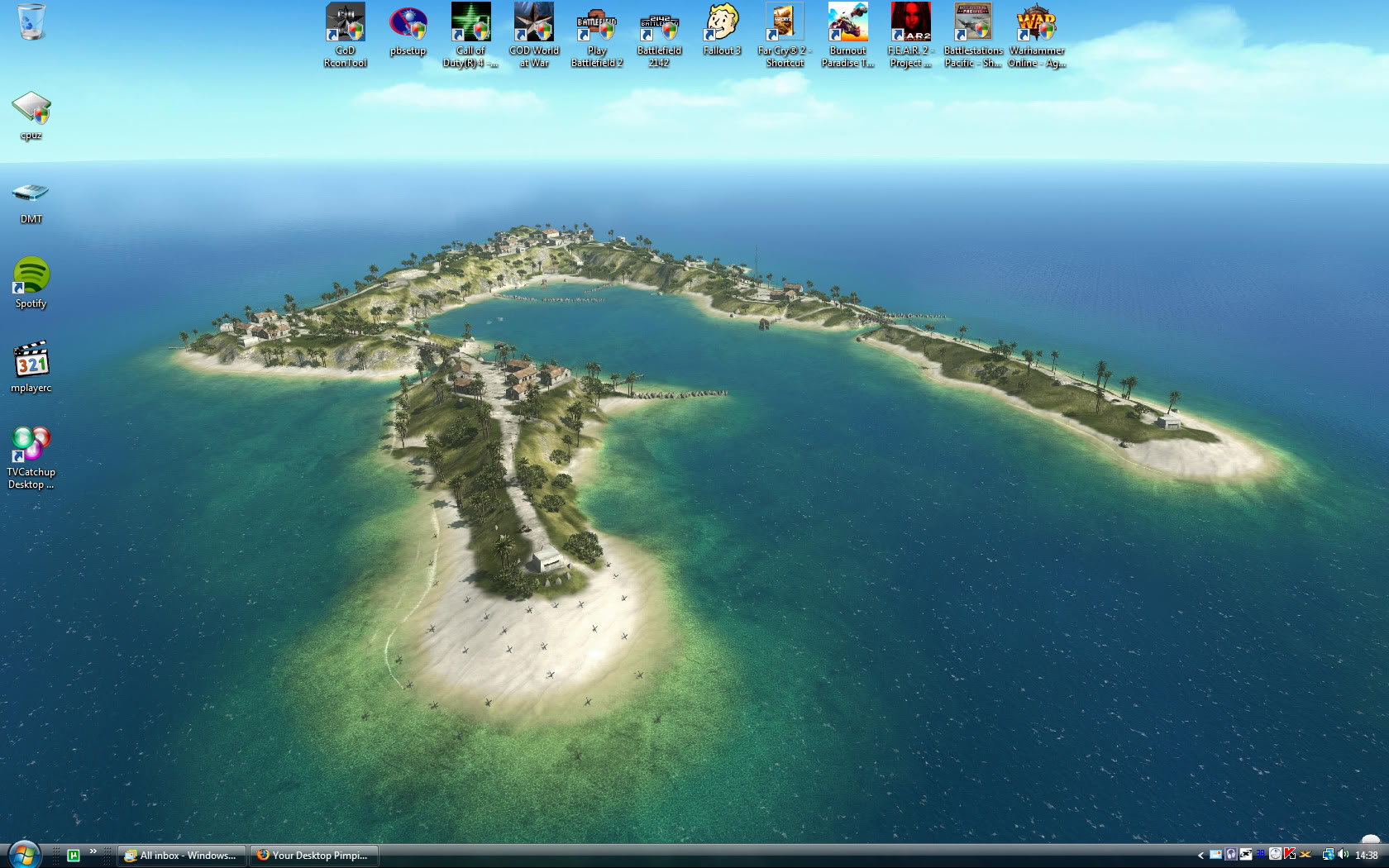This screenshot has width=1389, height=868.
Task: Switch to the All inbox Windows Mail window
Action: point(182,856)
